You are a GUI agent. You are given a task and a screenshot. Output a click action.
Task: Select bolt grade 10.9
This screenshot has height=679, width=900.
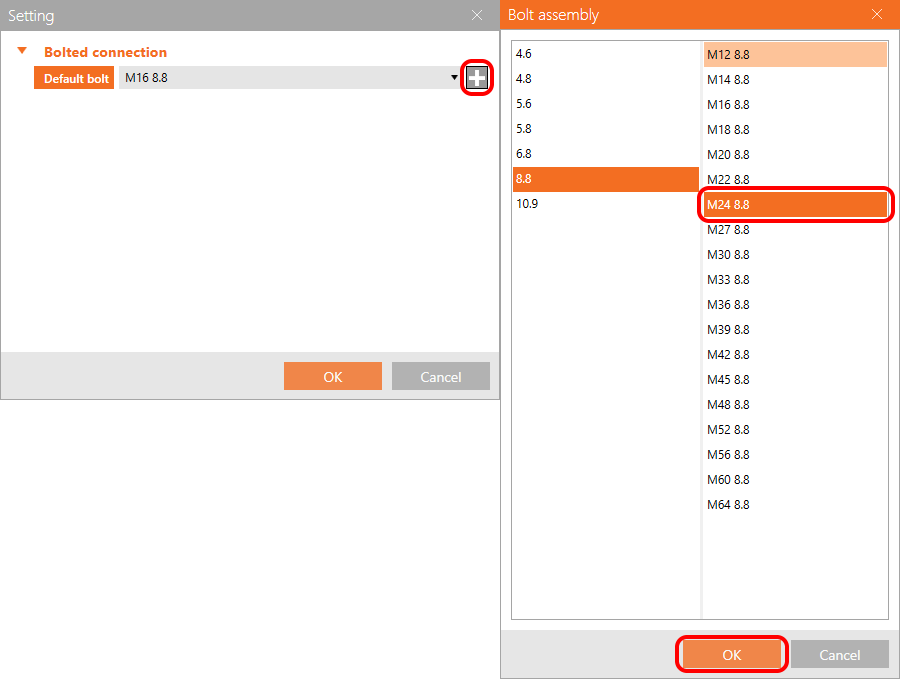[606, 204]
